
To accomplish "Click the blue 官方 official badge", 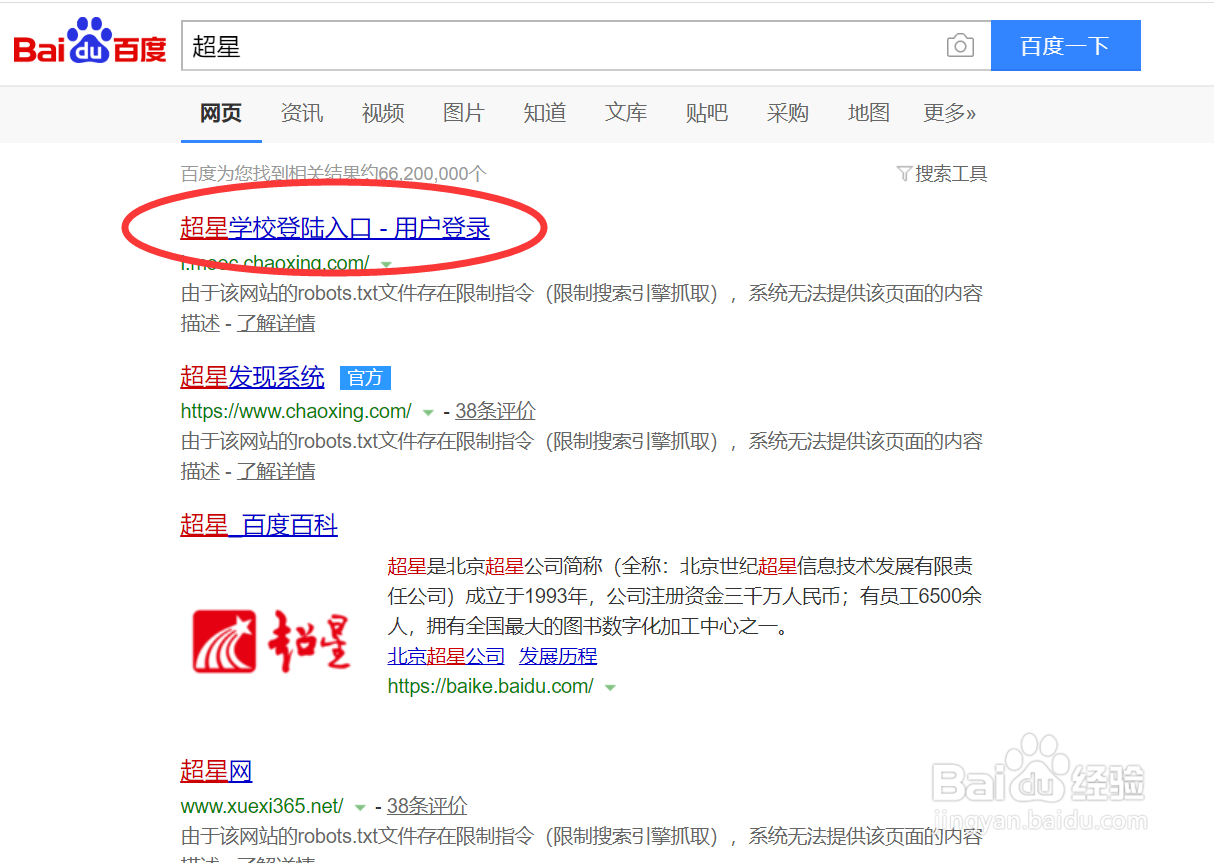I will point(365,377).
